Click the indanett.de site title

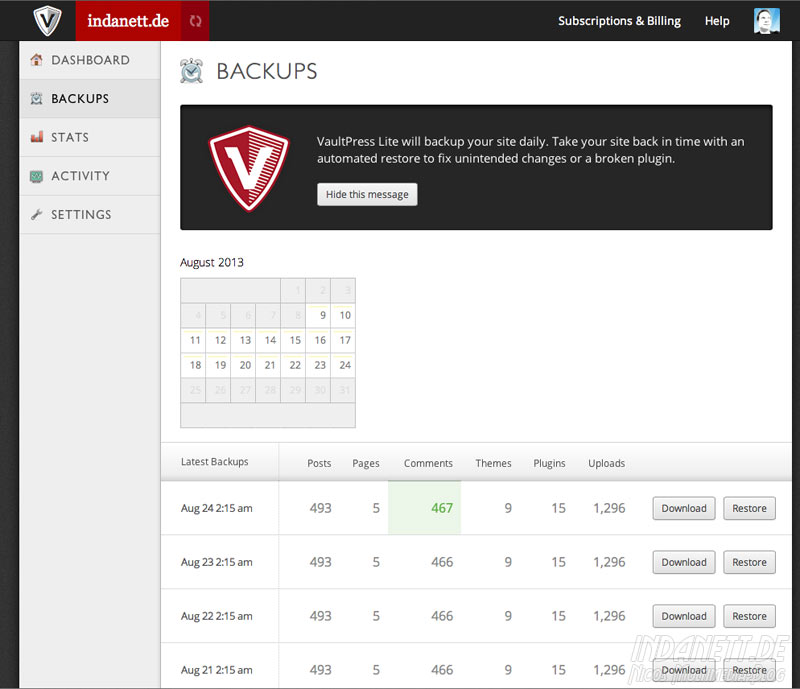click(x=128, y=21)
